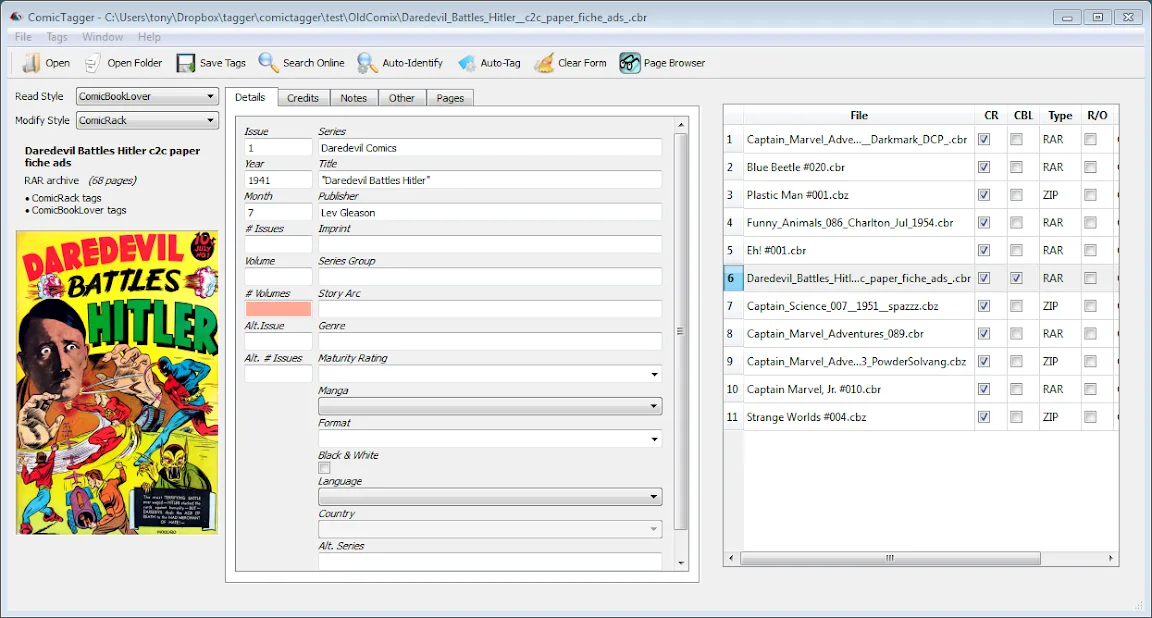This screenshot has width=1152, height=618.
Task: Toggle R/O checkbox for Captain_Marvel_Adventures_089.cbr
Action: pyautogui.click(x=1090, y=334)
